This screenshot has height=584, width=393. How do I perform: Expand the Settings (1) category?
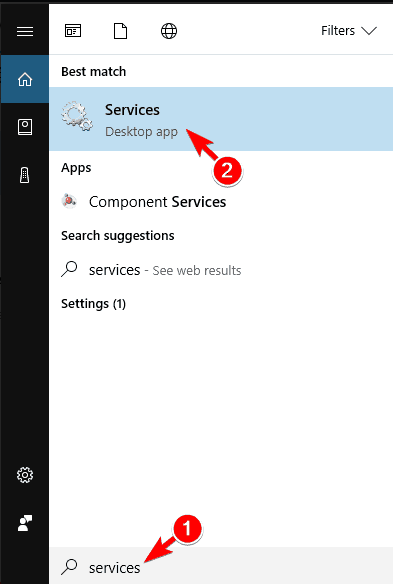click(x=94, y=304)
